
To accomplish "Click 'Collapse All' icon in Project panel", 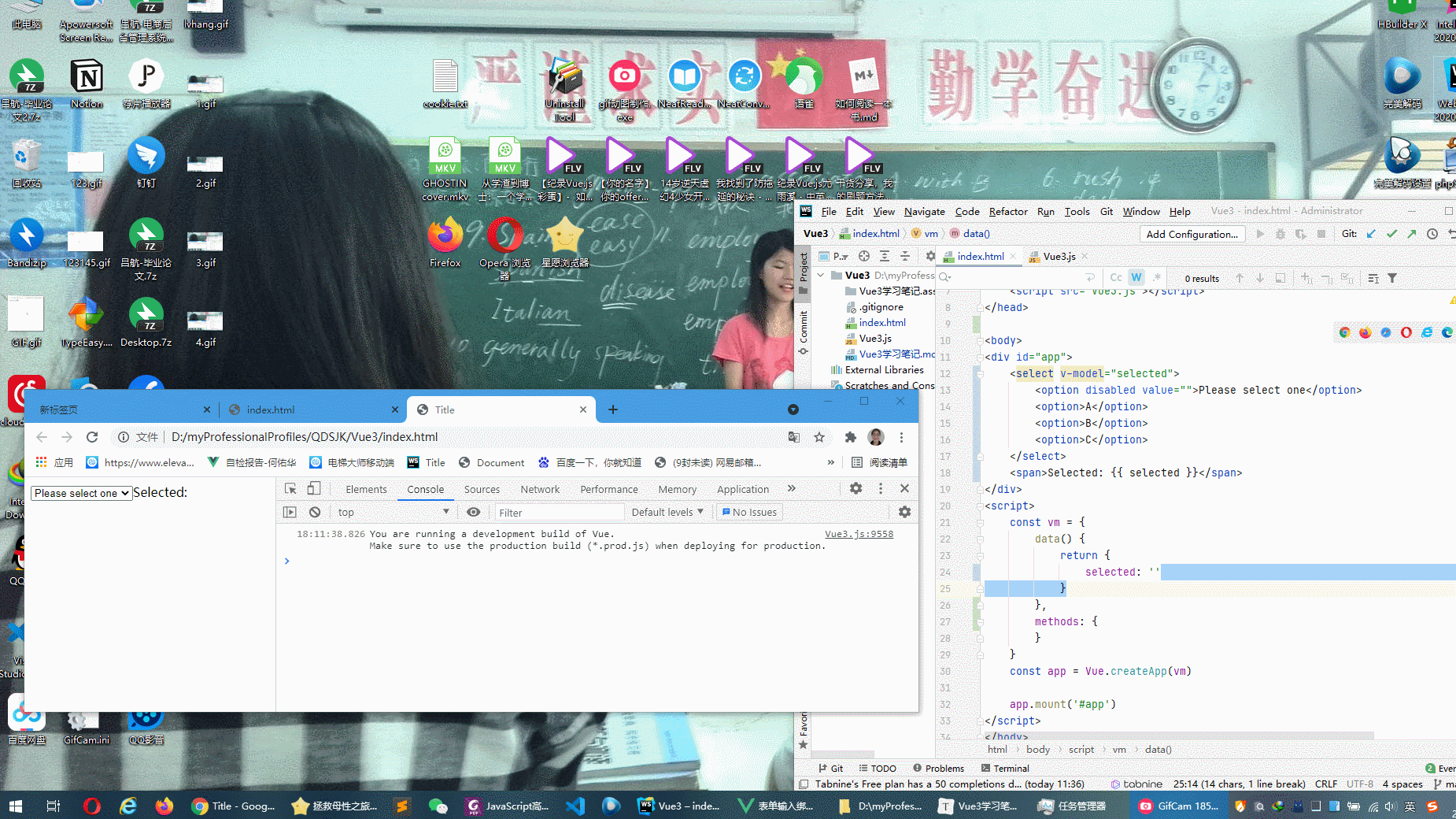I will pos(905,256).
